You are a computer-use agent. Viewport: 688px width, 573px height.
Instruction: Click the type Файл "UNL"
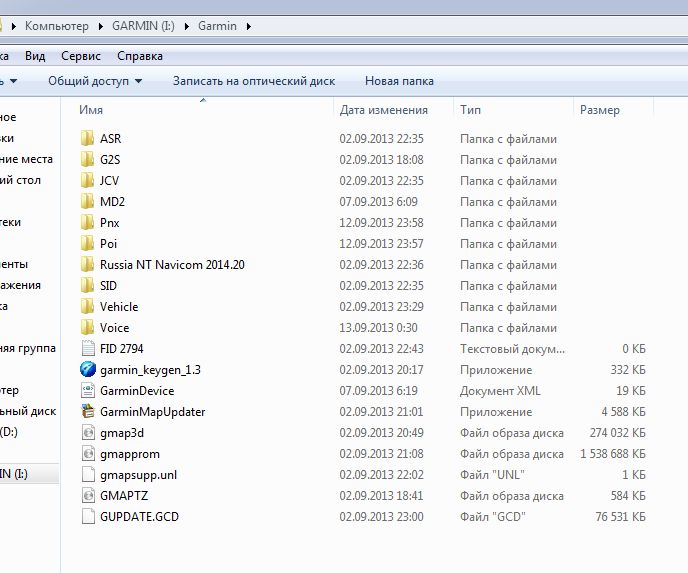pyautogui.click(x=492, y=475)
